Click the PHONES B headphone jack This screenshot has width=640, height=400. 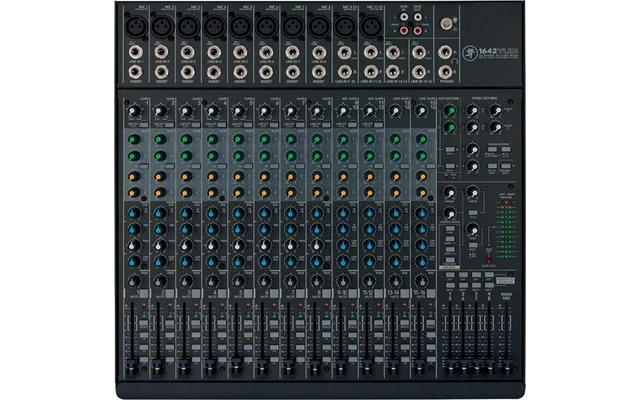coord(444,72)
